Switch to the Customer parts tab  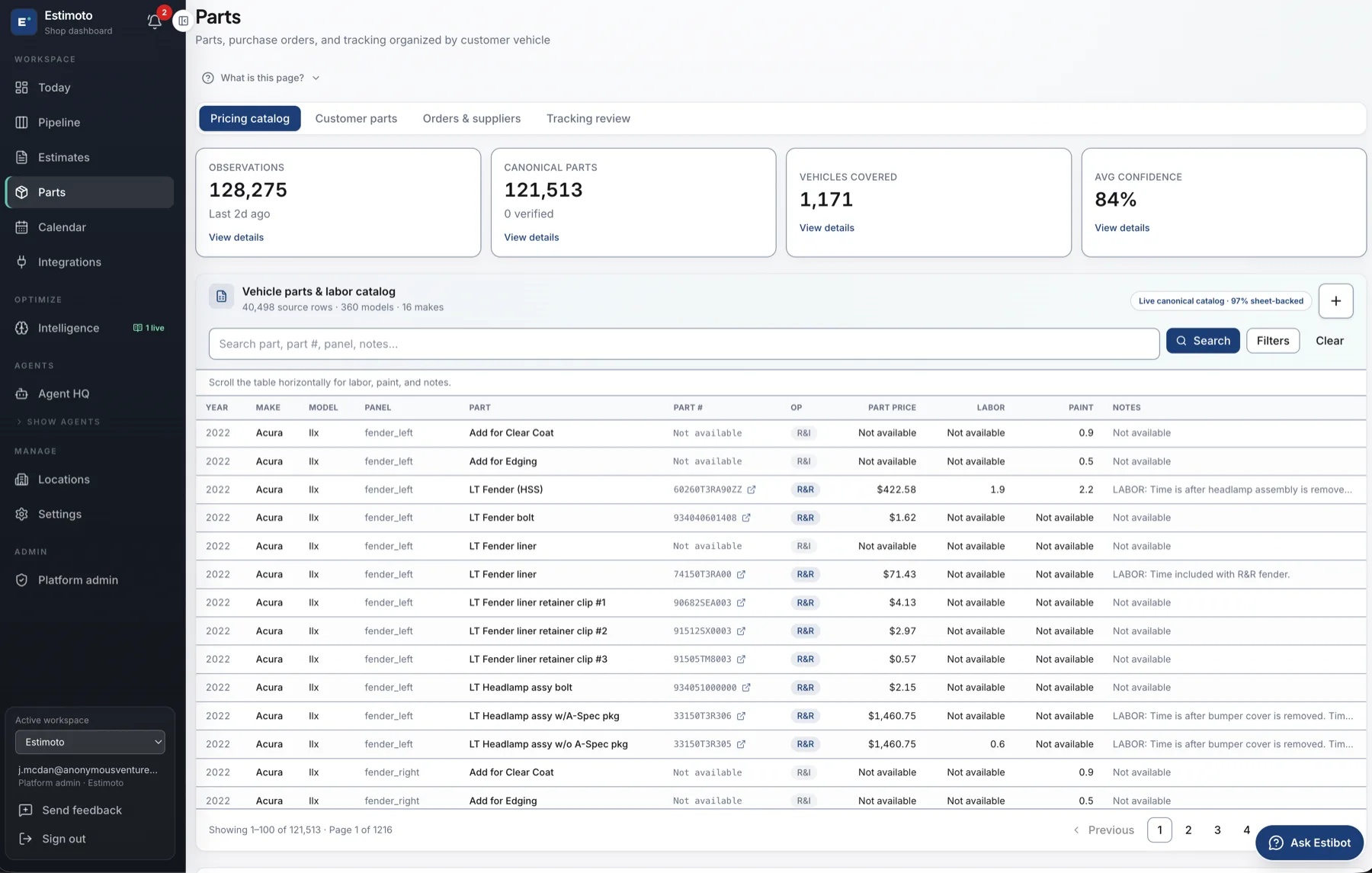coord(356,118)
